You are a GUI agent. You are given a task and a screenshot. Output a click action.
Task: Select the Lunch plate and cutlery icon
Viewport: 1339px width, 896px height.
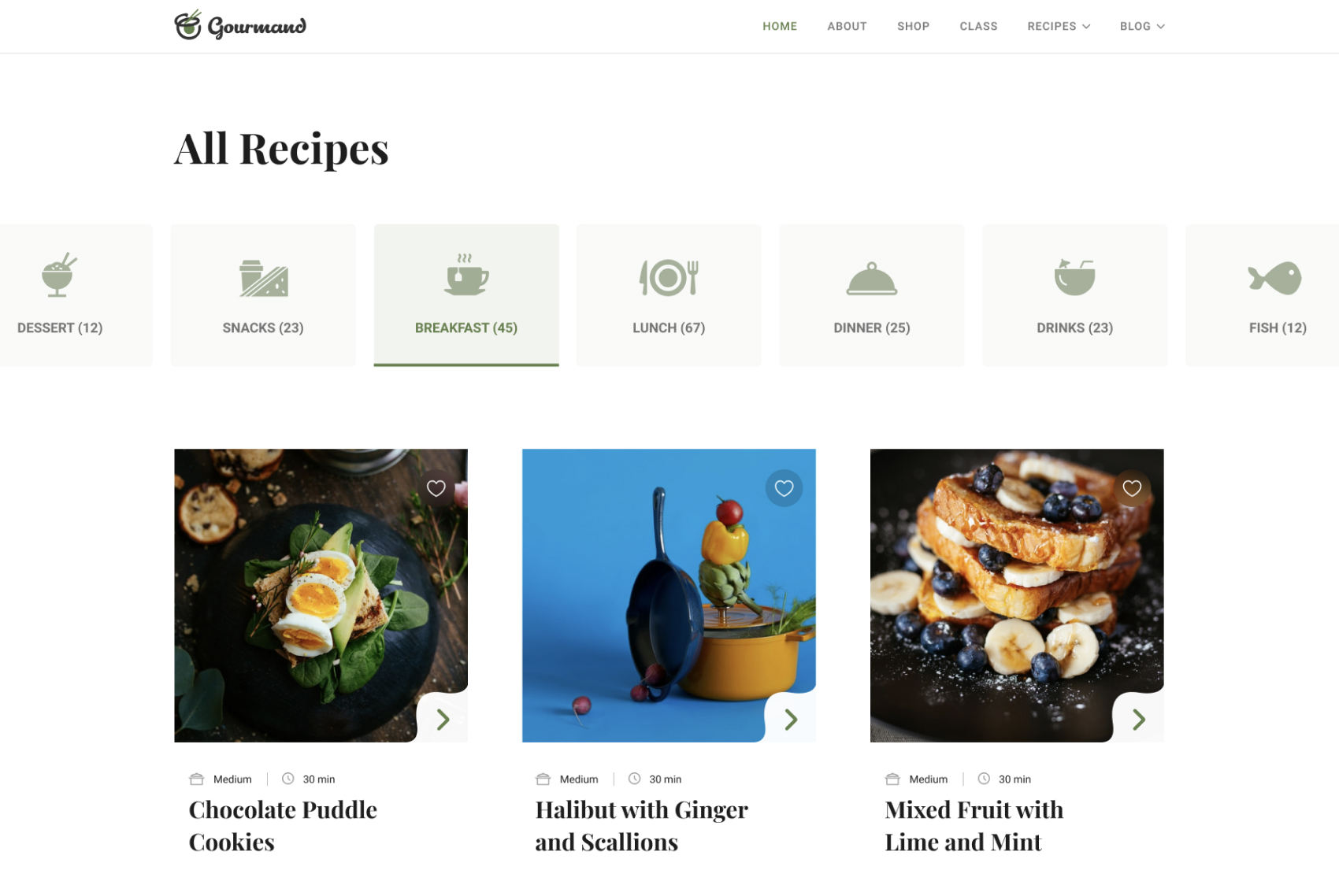(x=669, y=277)
